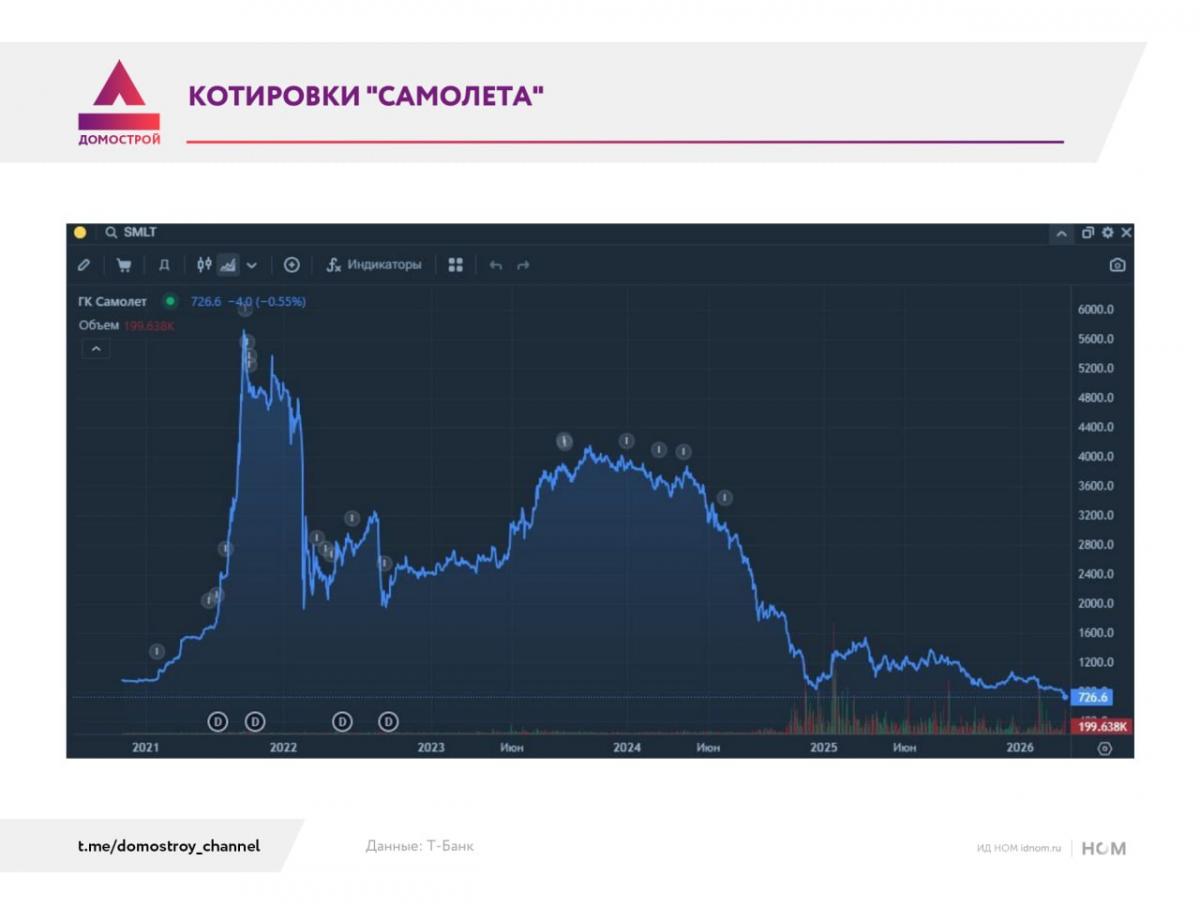Pop out the chart into new window
The height and width of the screenshot is (922, 1200).
1088,233
